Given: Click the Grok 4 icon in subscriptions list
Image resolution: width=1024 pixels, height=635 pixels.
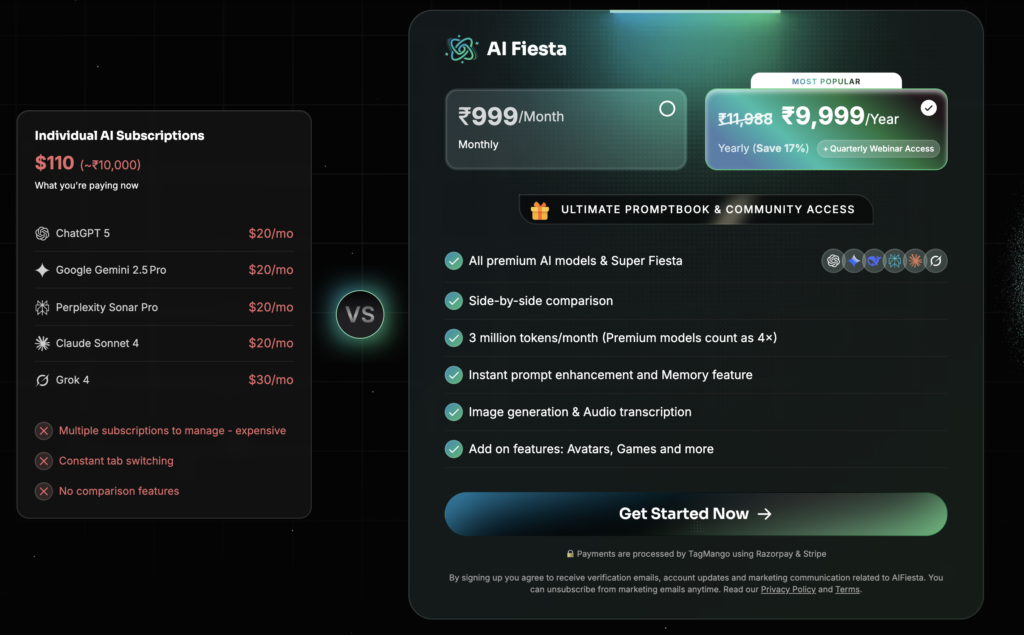Looking at the screenshot, I should click(42, 380).
